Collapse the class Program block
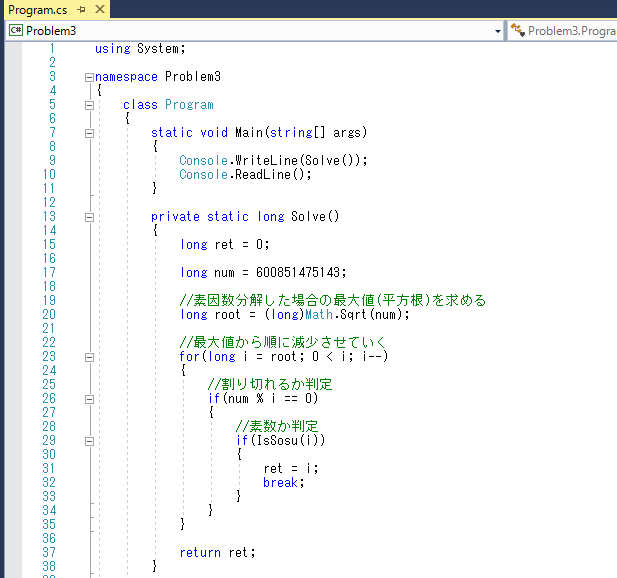Viewport: 617px width, 578px height. [89, 105]
